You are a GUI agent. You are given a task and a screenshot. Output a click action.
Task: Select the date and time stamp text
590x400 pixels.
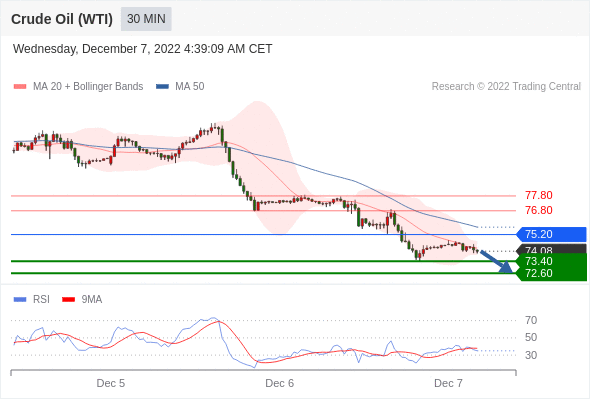click(143, 49)
